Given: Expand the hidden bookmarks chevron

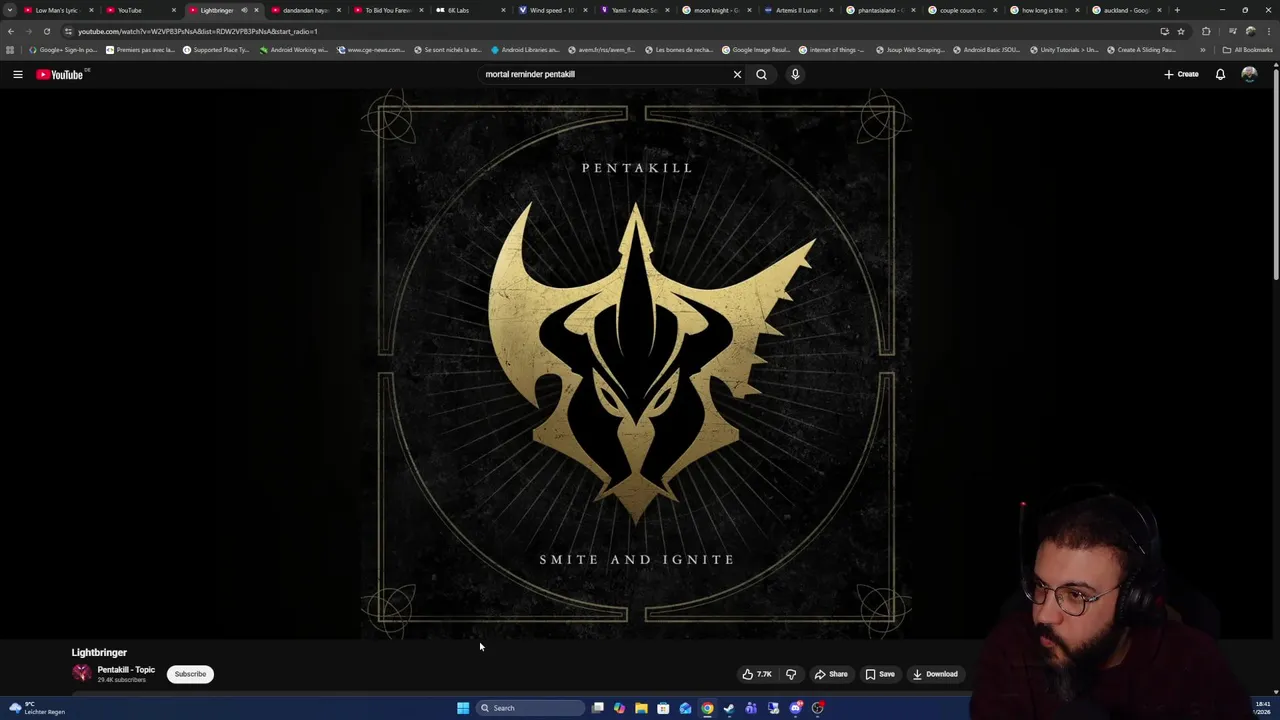Looking at the screenshot, I should [1202, 49].
